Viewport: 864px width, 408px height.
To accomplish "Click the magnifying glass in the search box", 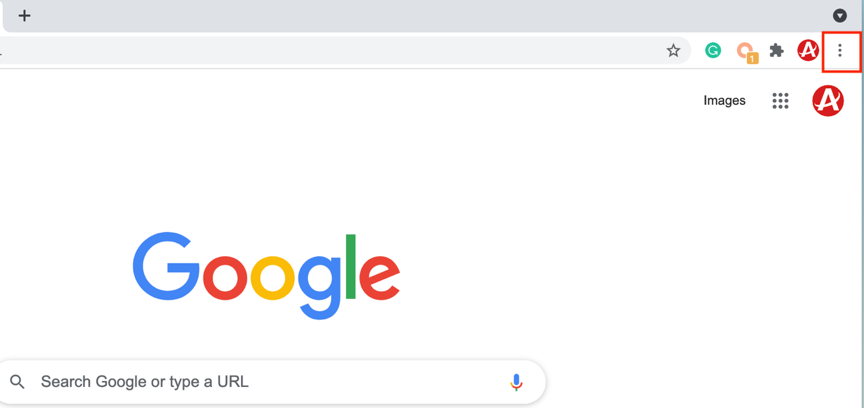I will [x=17, y=381].
